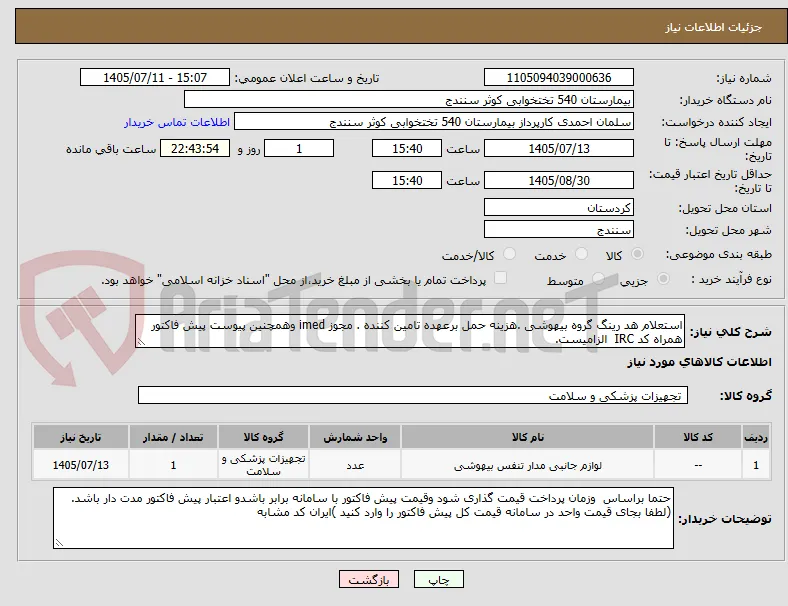This screenshot has height=606, width=788.
Task: Click the شرح کلی نیاز description textarea
Action: [x=410, y=332]
